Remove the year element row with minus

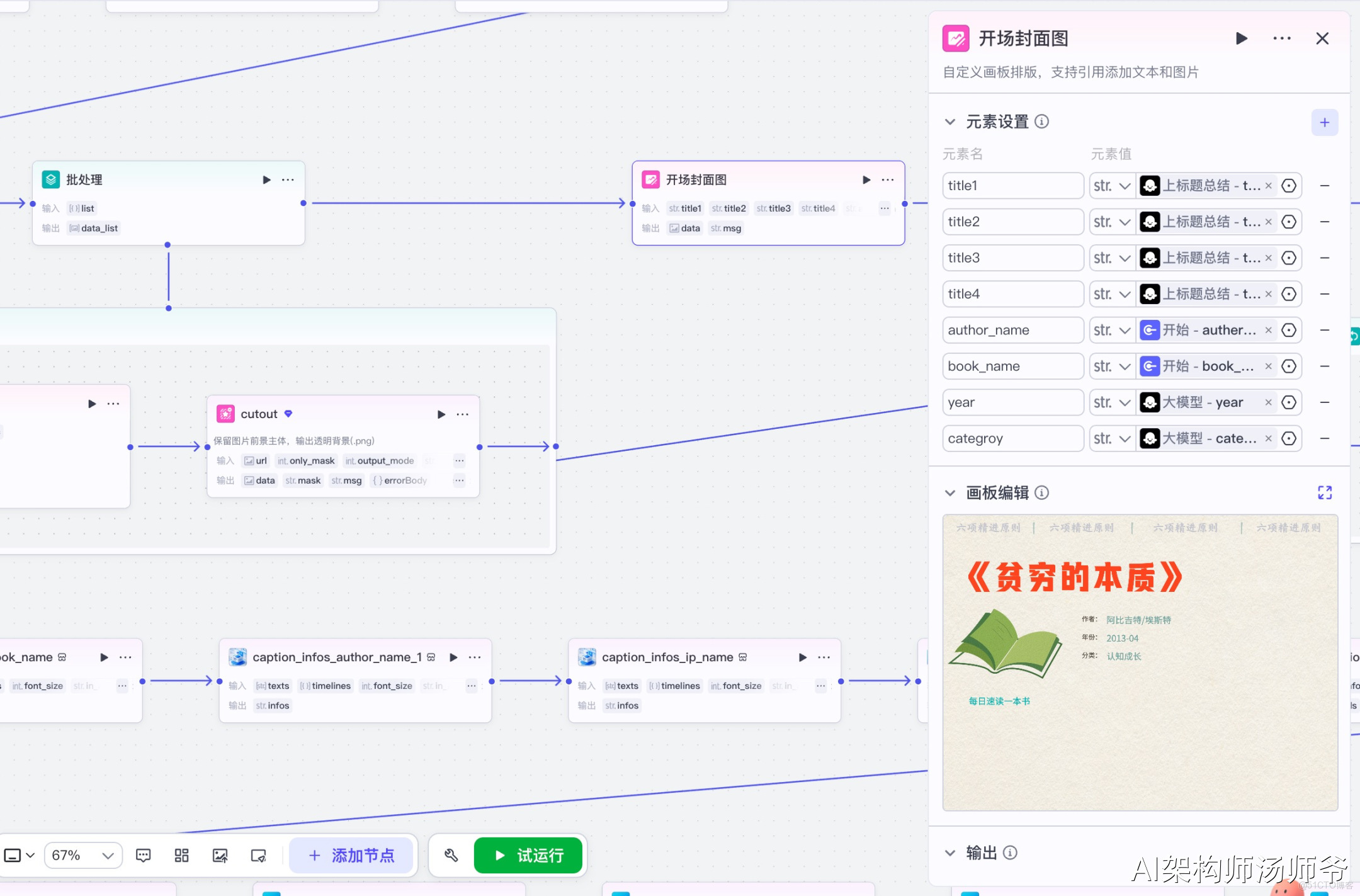(1324, 402)
